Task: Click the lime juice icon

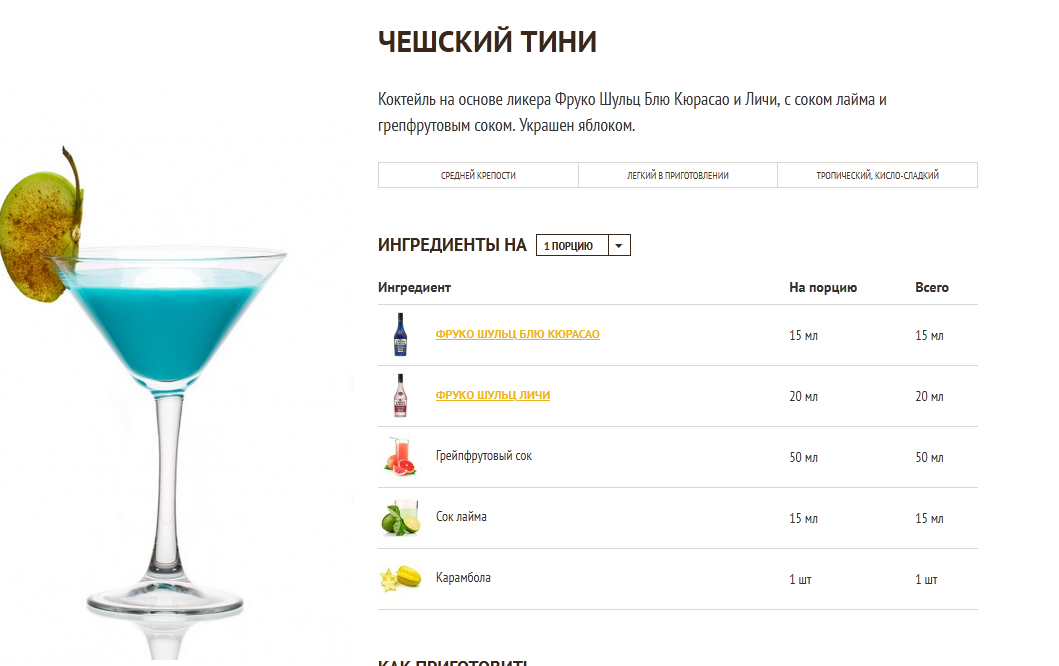Action: point(401,517)
